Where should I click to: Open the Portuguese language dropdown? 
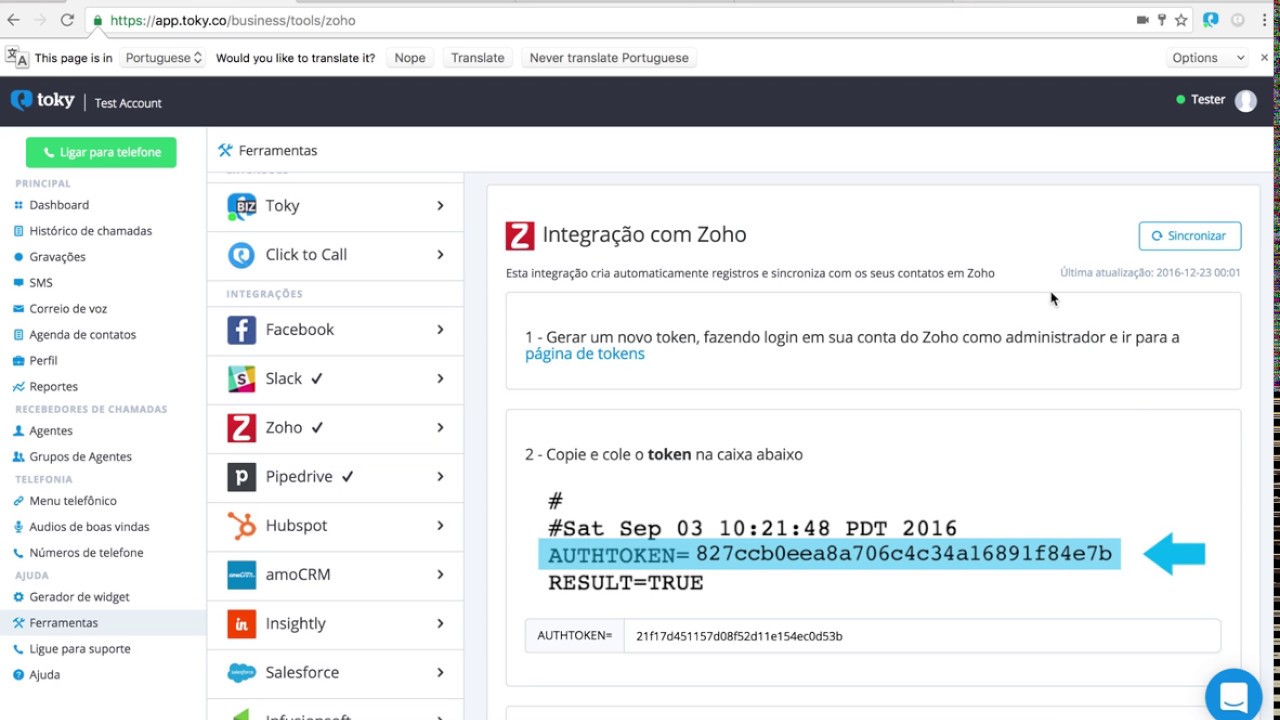[x=163, y=58]
